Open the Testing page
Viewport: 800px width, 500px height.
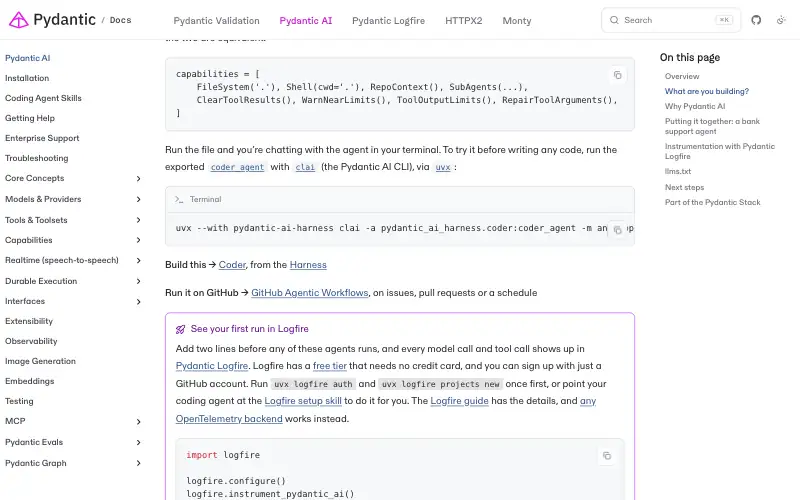19,401
